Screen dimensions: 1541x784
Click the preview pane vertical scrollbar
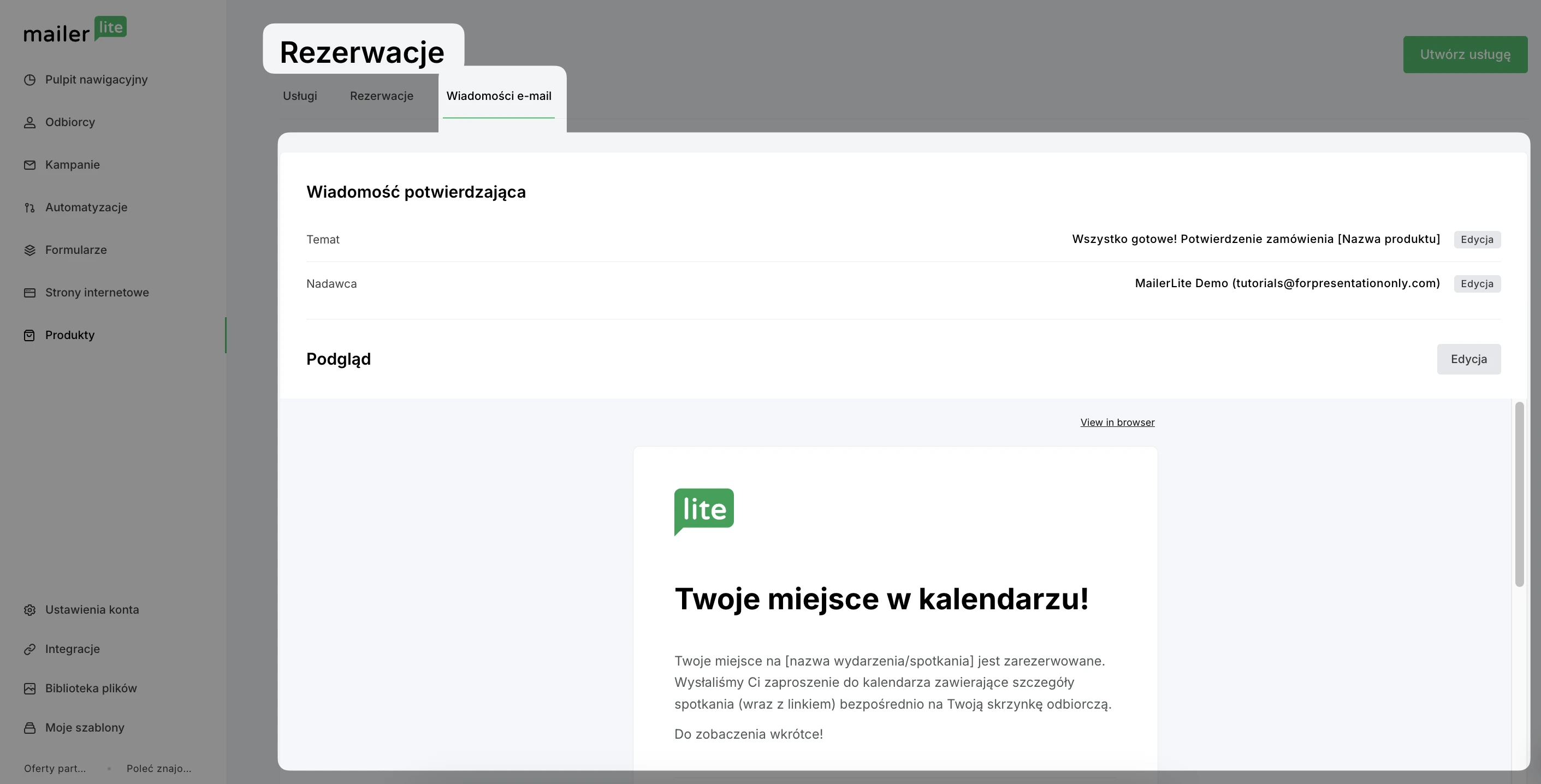(x=1519, y=494)
